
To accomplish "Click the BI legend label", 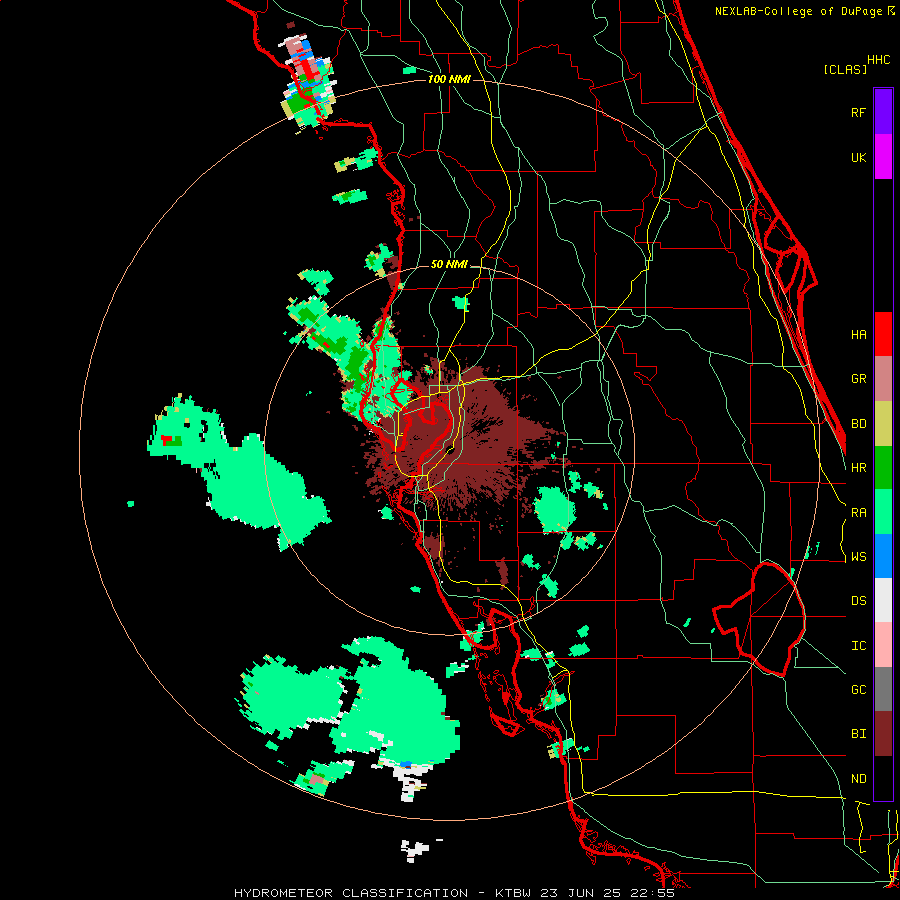I will tap(858, 734).
